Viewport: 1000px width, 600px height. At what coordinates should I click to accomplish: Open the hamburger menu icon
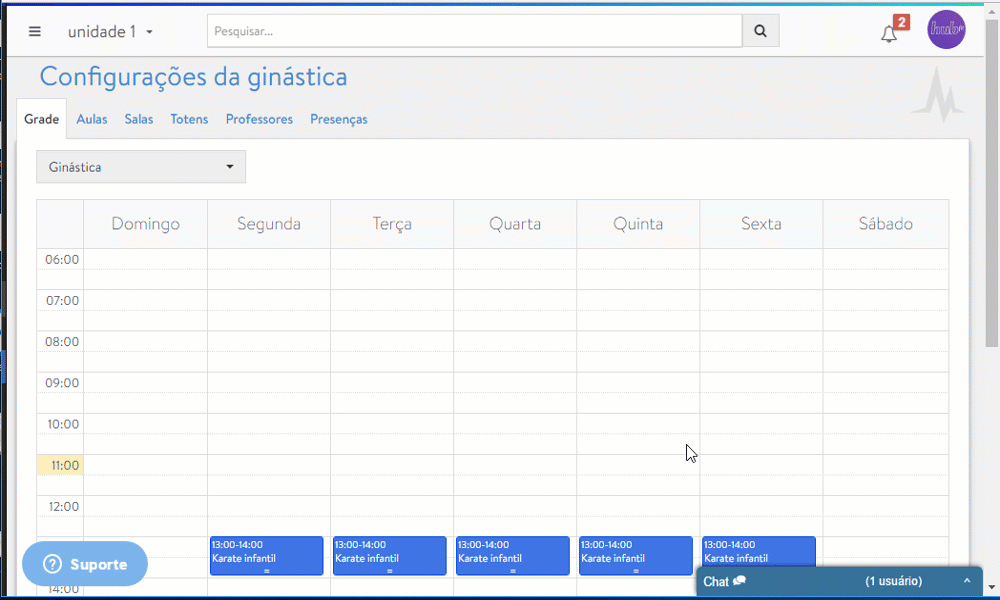34,31
